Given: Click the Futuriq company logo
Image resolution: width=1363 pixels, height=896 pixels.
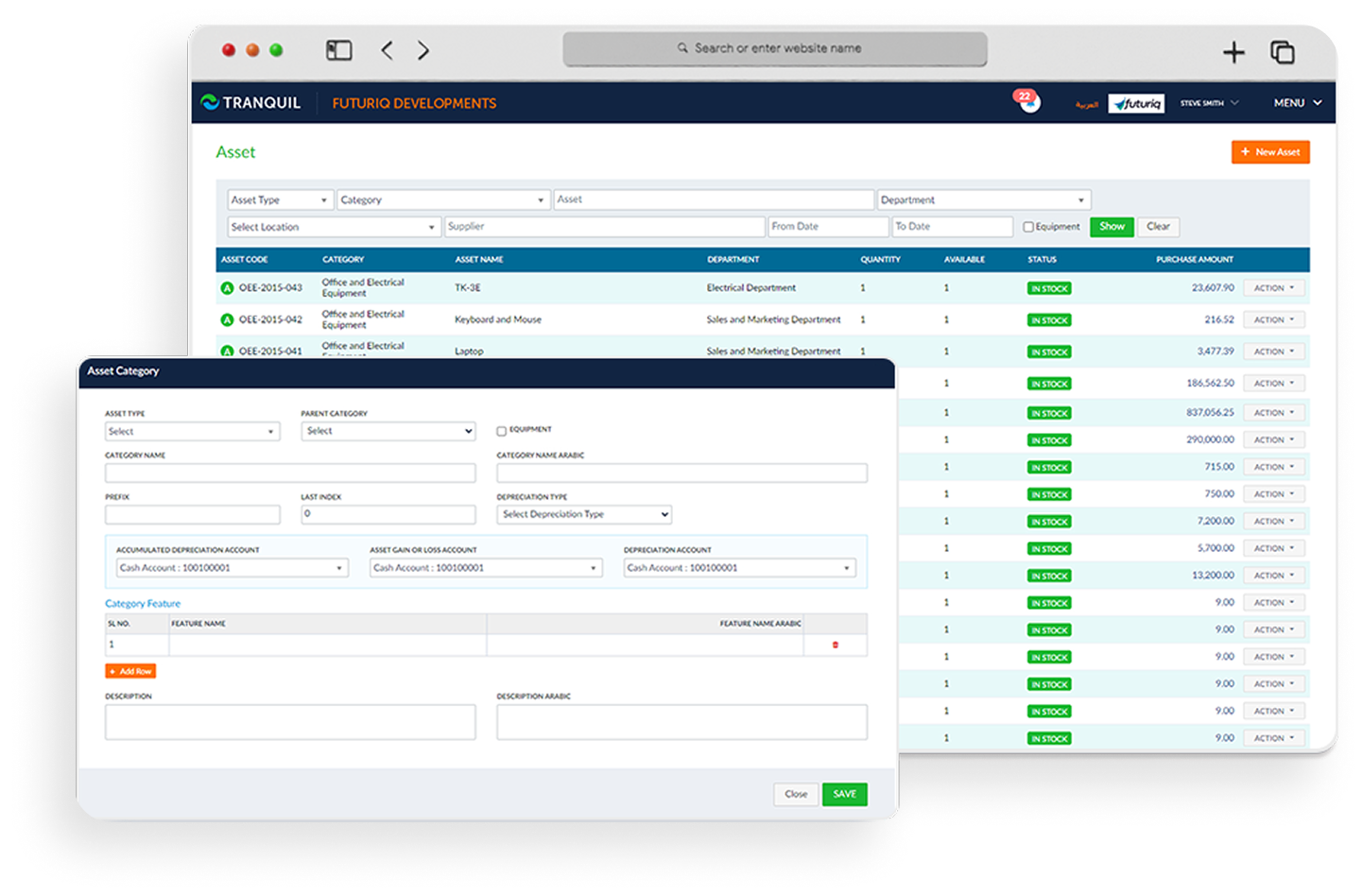Looking at the screenshot, I should point(1136,103).
